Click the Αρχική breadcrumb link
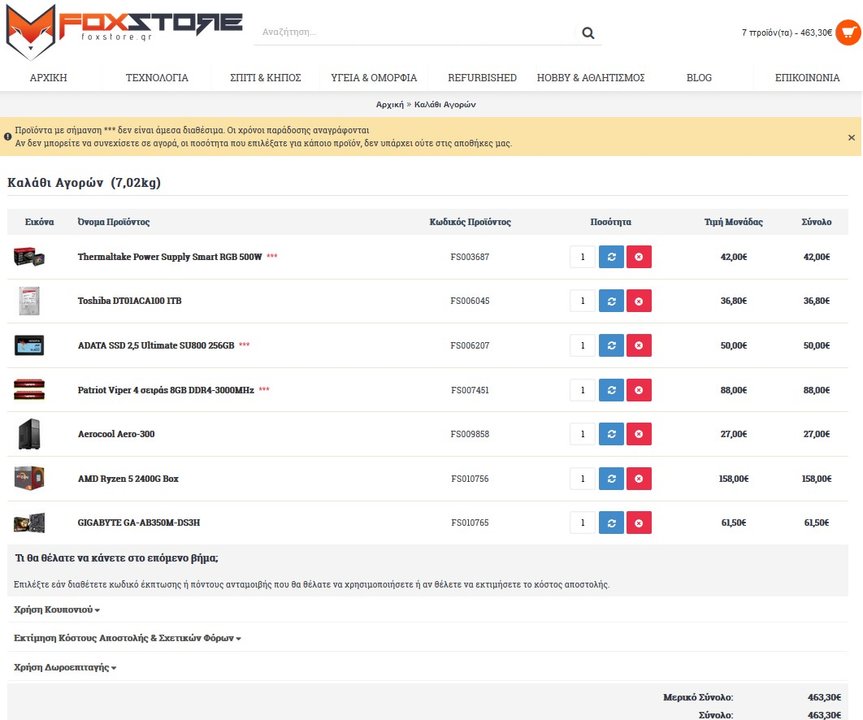 390,105
